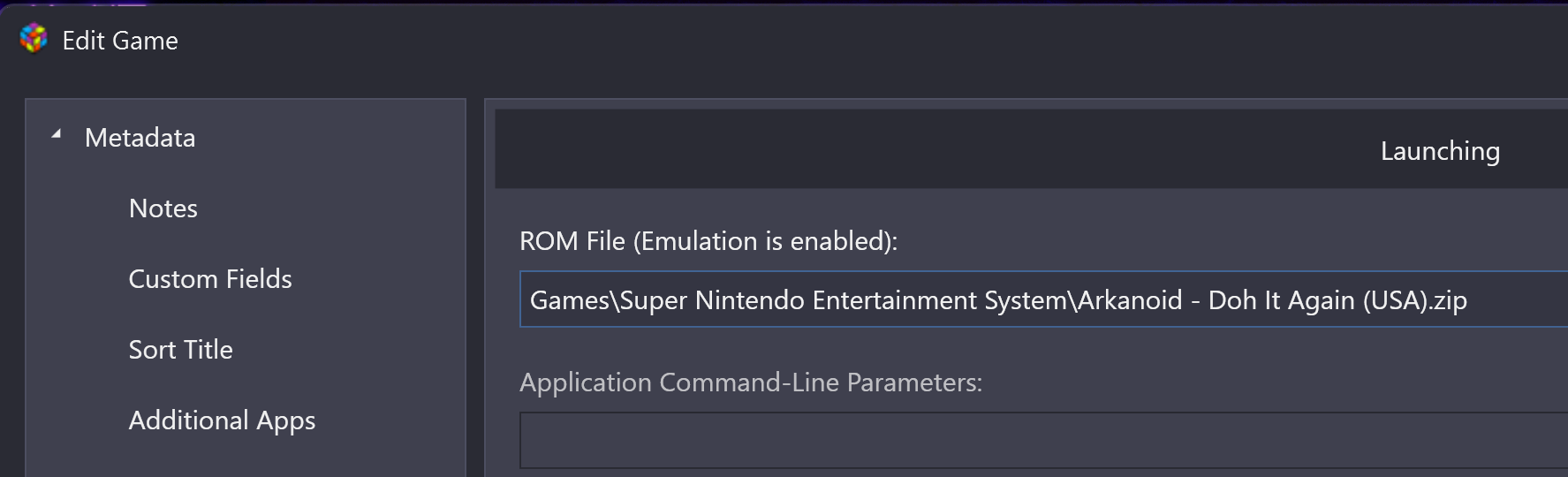Click the Application Command-Line Parameters label
Screen dimensions: 1568x477
coord(751,382)
